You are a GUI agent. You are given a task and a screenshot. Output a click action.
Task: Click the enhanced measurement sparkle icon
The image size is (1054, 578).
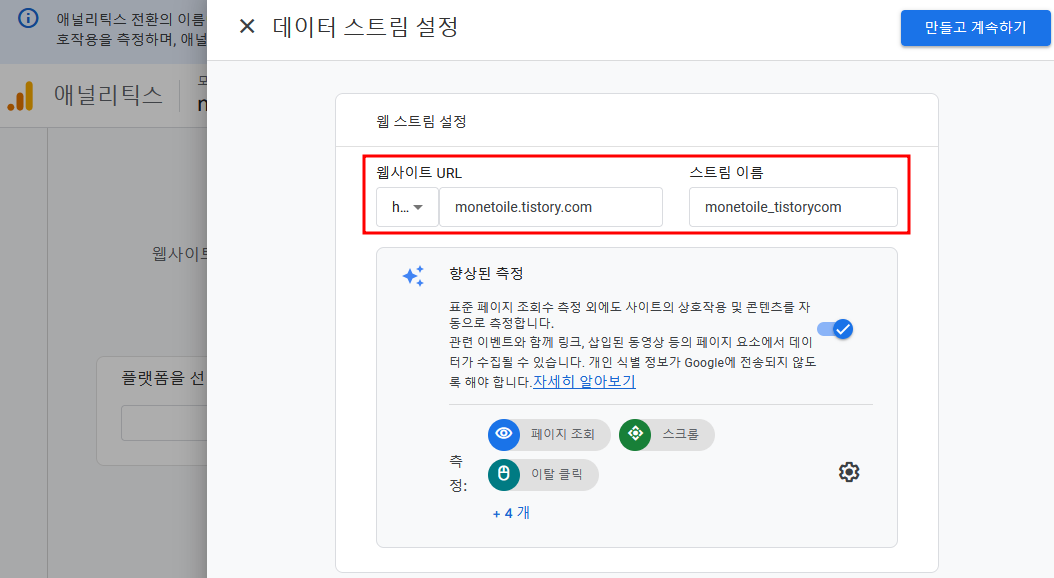pos(413,276)
